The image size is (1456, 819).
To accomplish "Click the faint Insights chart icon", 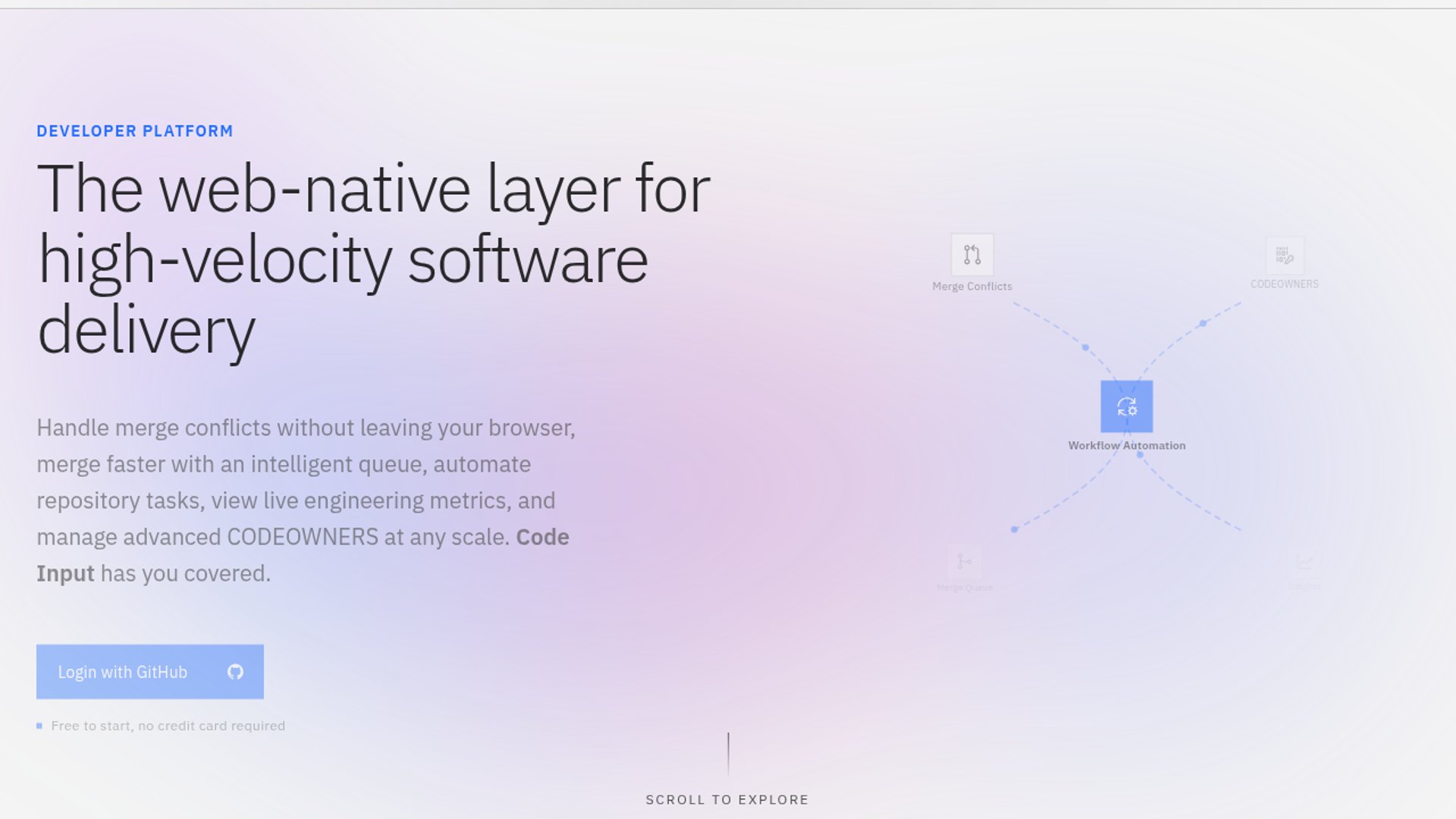I will [1304, 562].
